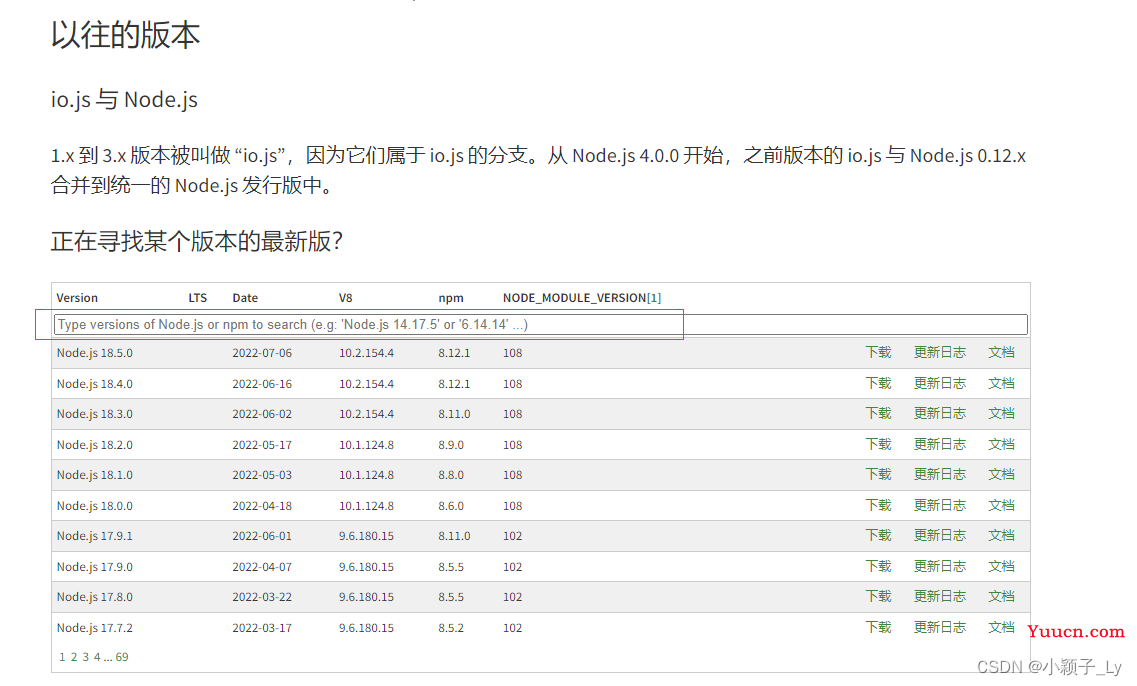The width and height of the screenshot is (1137, 686).
Task: Jump to last page 69
Action: pos(122,657)
